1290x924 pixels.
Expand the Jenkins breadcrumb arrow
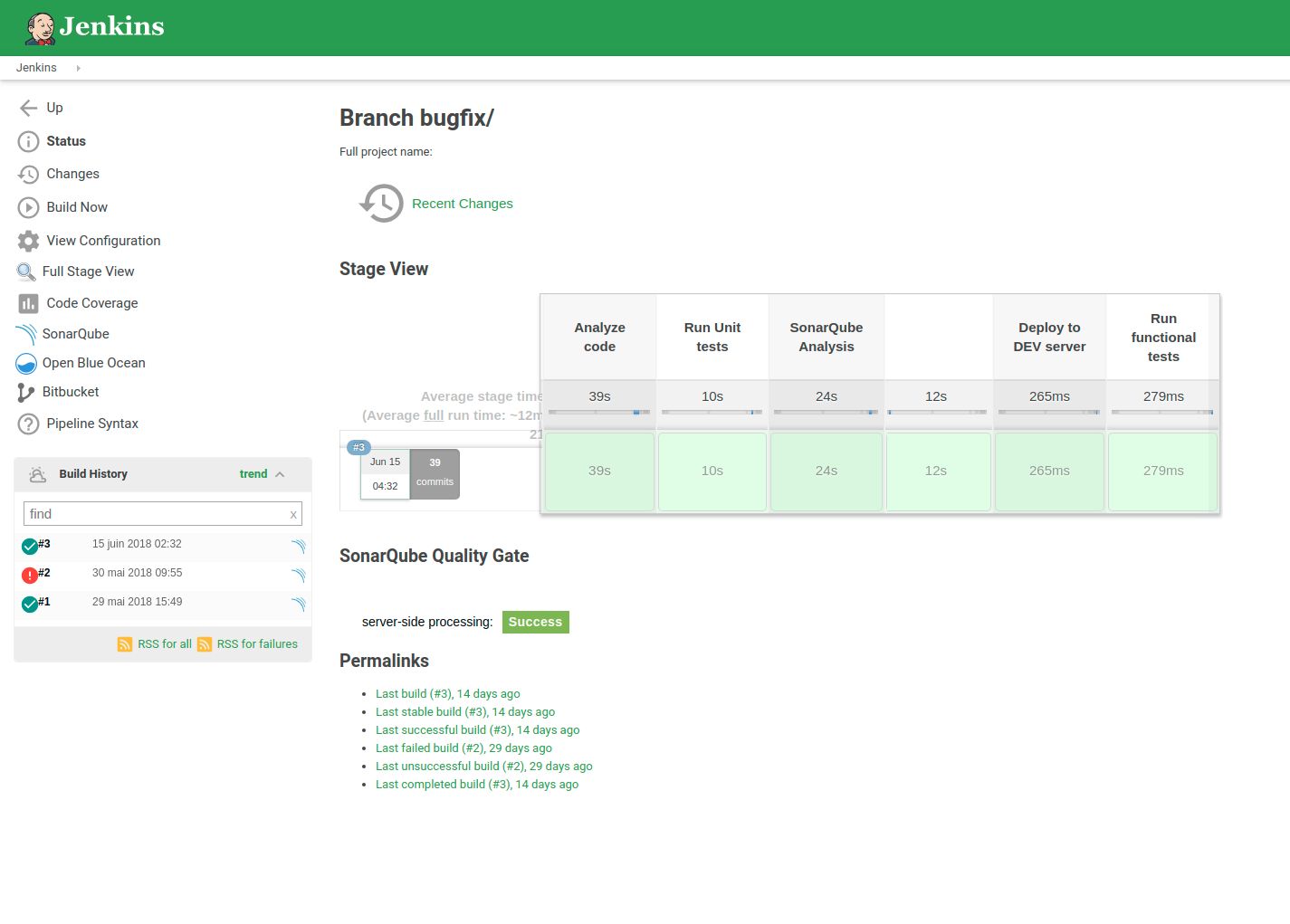[78, 68]
